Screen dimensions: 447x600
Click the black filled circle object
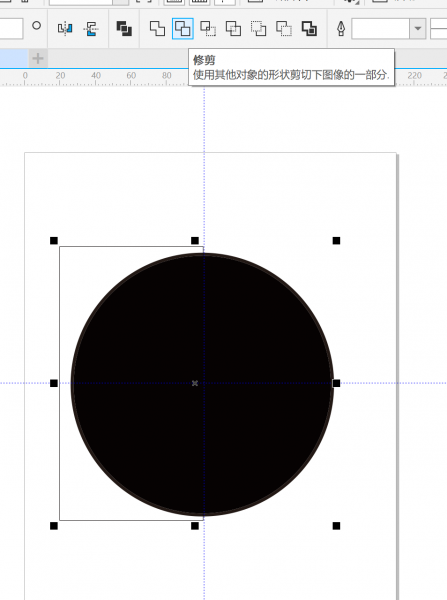[202, 384]
